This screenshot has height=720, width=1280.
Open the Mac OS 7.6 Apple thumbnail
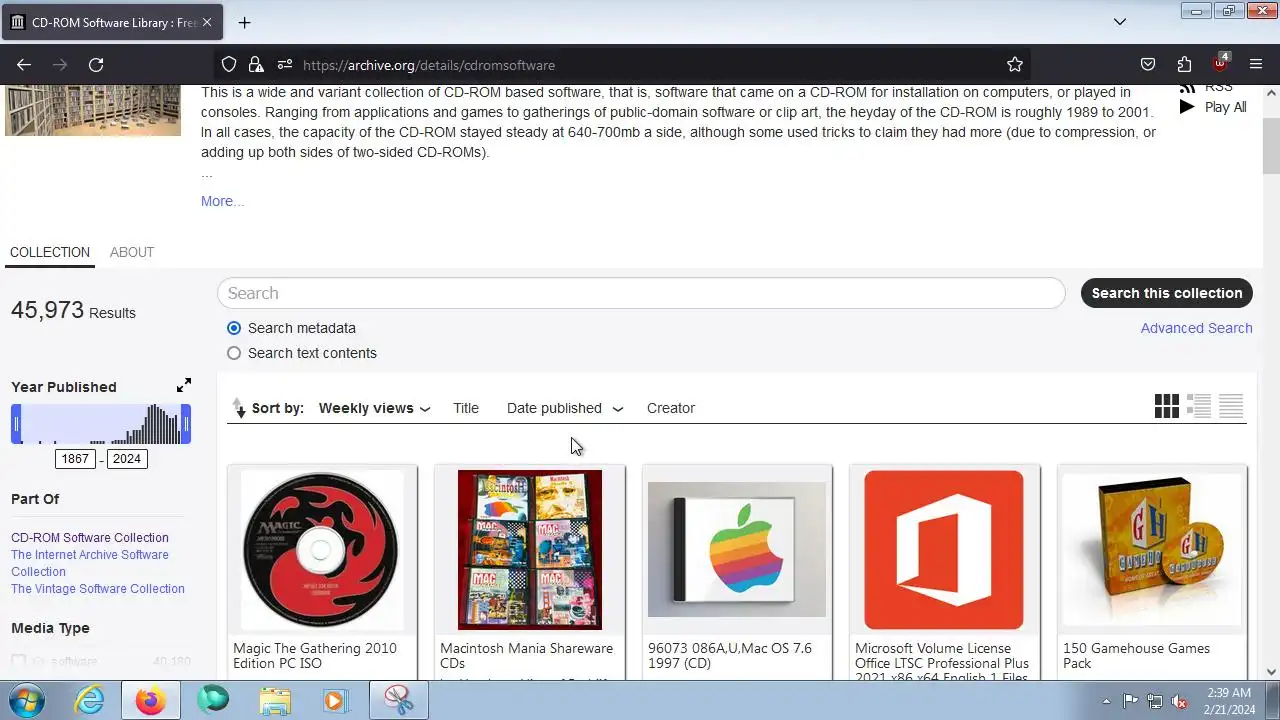[737, 550]
